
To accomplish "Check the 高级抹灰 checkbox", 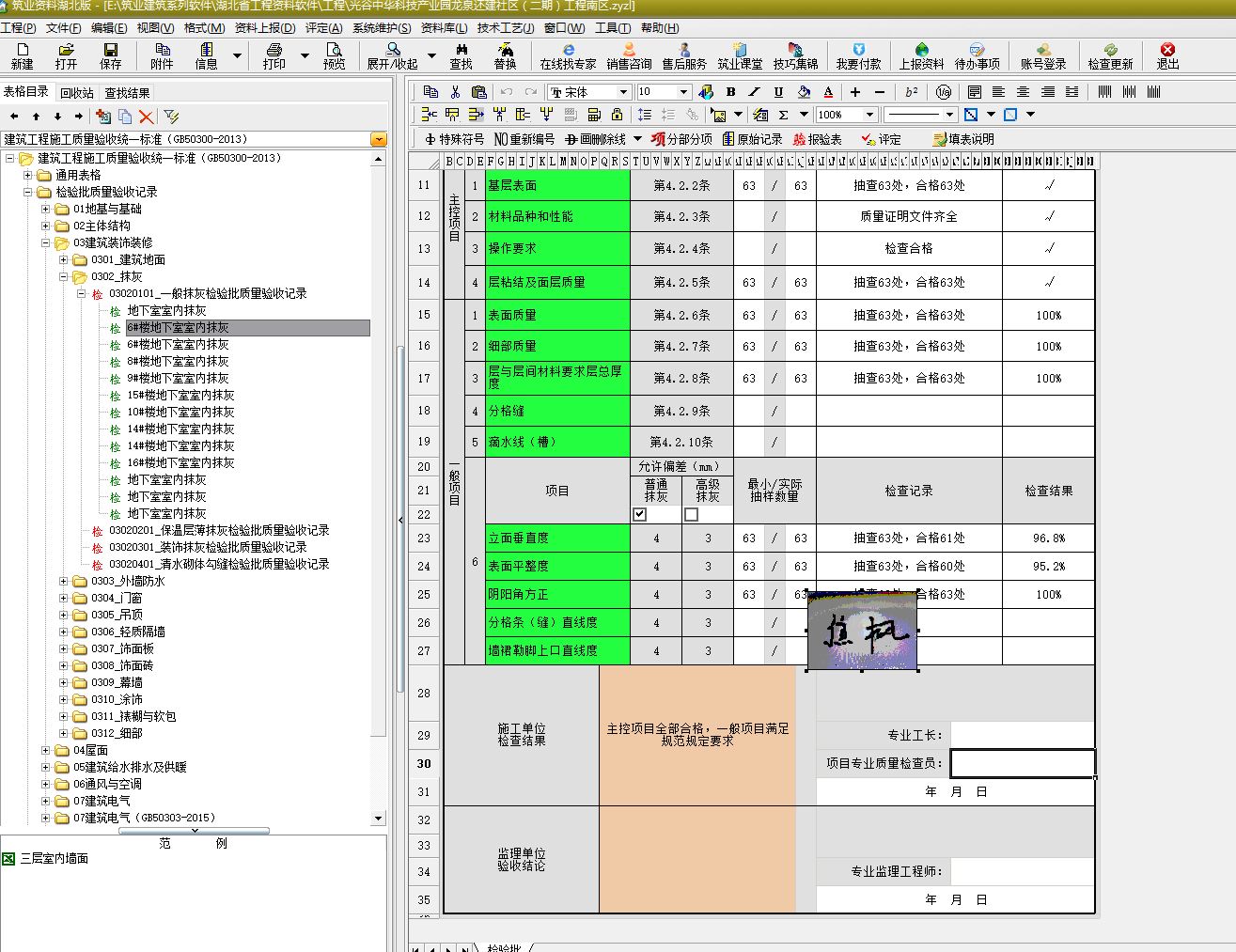I will 692,515.
